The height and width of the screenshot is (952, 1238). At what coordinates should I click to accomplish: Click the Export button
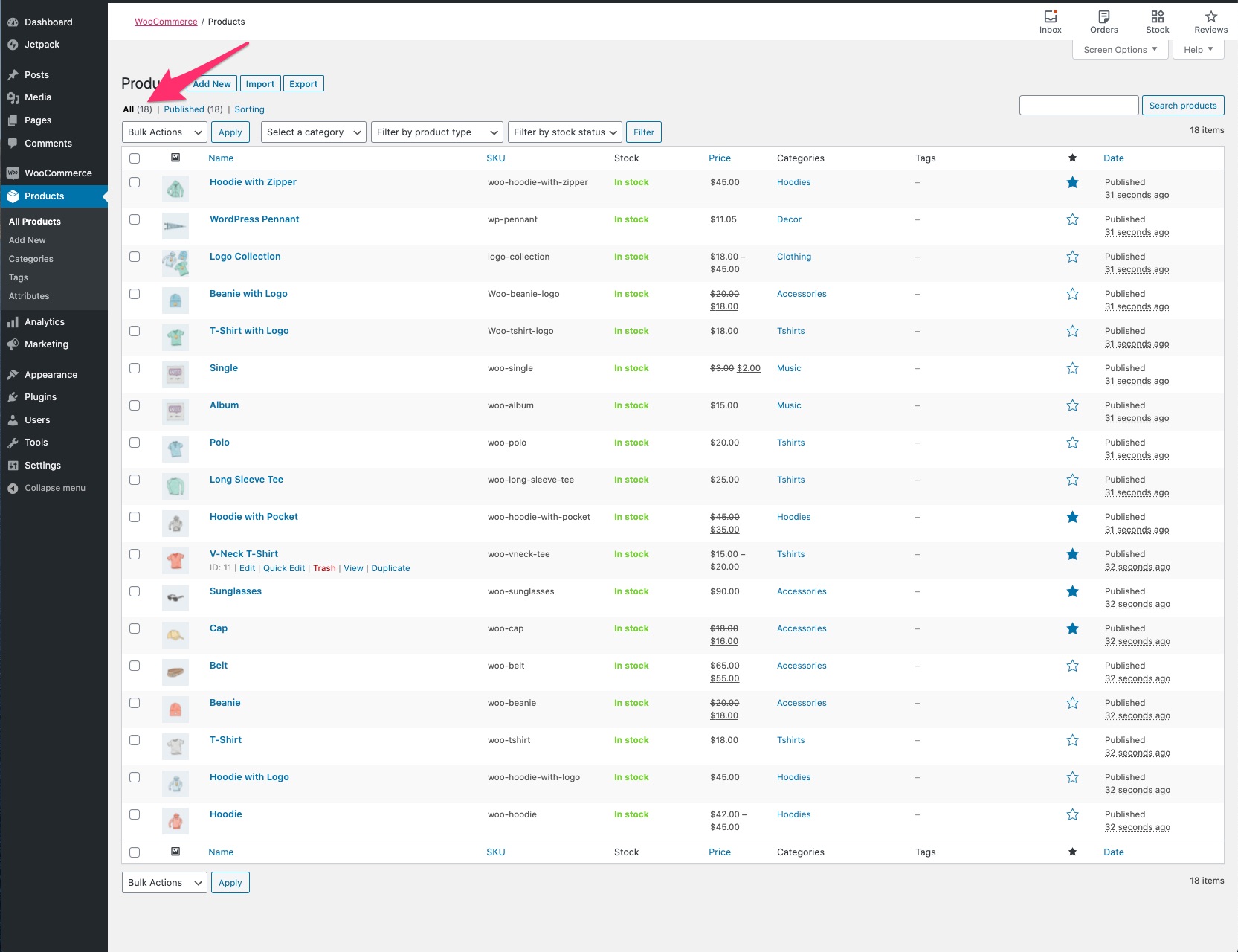[x=303, y=84]
